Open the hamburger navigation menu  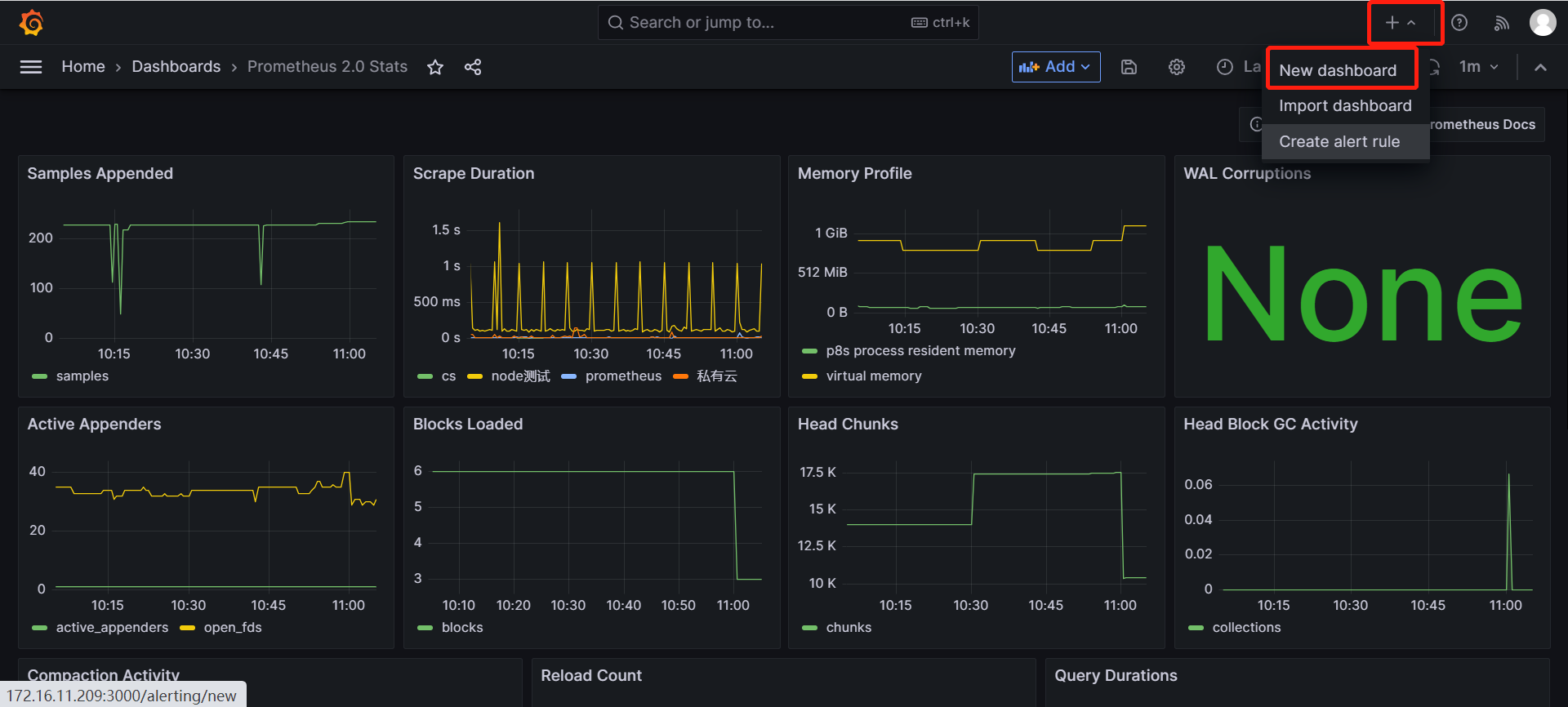(x=31, y=67)
